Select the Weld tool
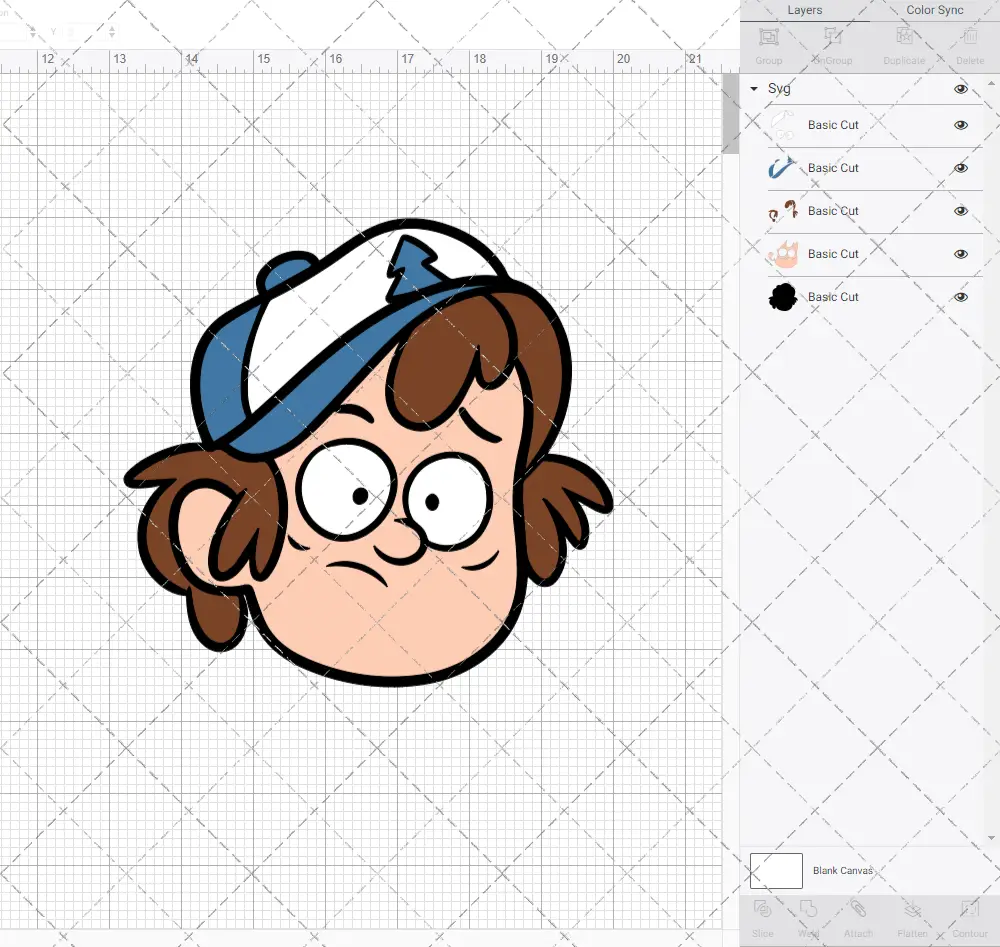Image resolution: width=1000 pixels, height=947 pixels. [808, 909]
